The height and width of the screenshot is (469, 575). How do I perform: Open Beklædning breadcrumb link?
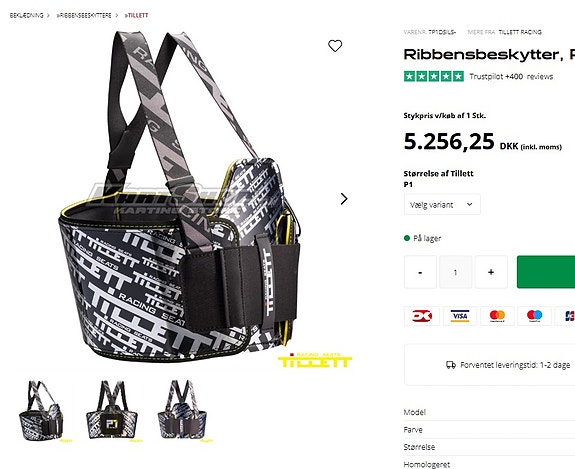click(x=26, y=15)
